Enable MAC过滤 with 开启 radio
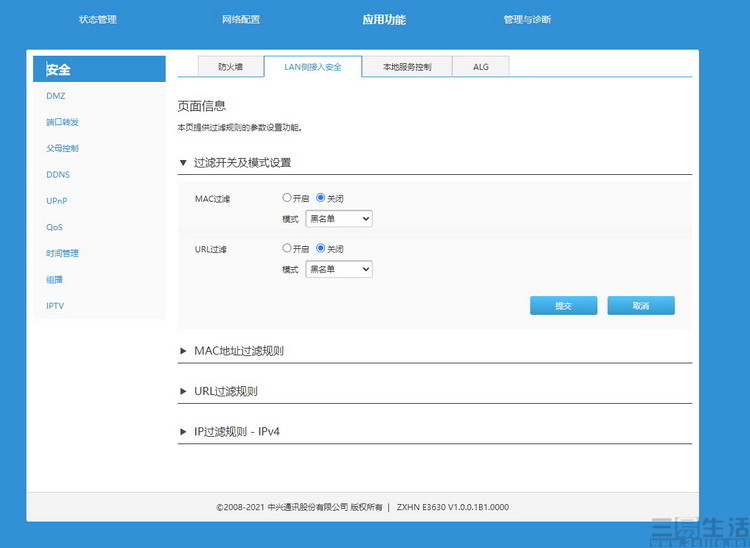750x548 pixels. (287, 198)
